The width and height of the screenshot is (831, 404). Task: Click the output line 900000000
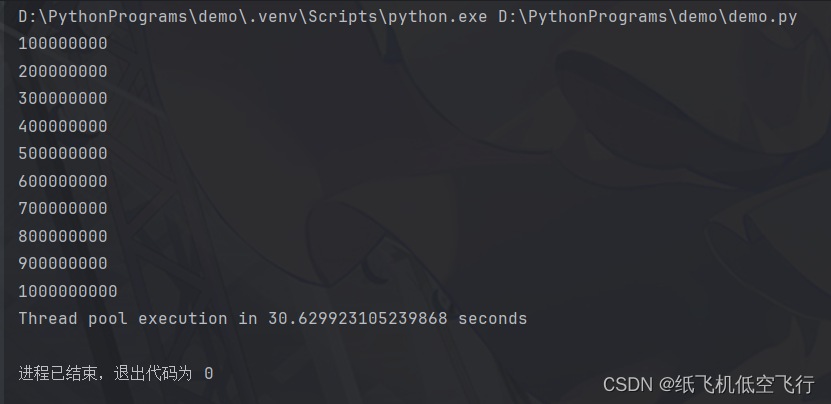tap(63, 264)
